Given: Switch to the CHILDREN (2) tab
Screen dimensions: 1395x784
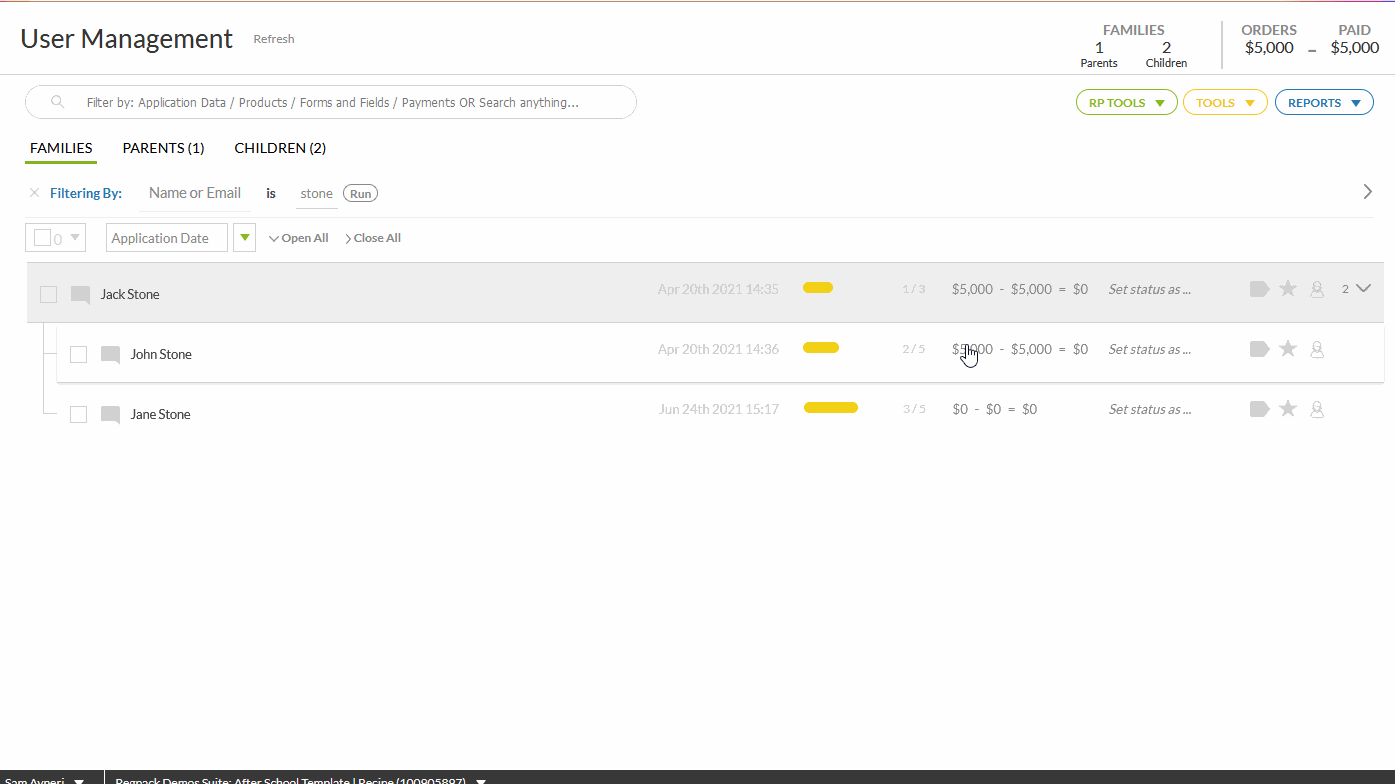Looking at the screenshot, I should (x=280, y=148).
